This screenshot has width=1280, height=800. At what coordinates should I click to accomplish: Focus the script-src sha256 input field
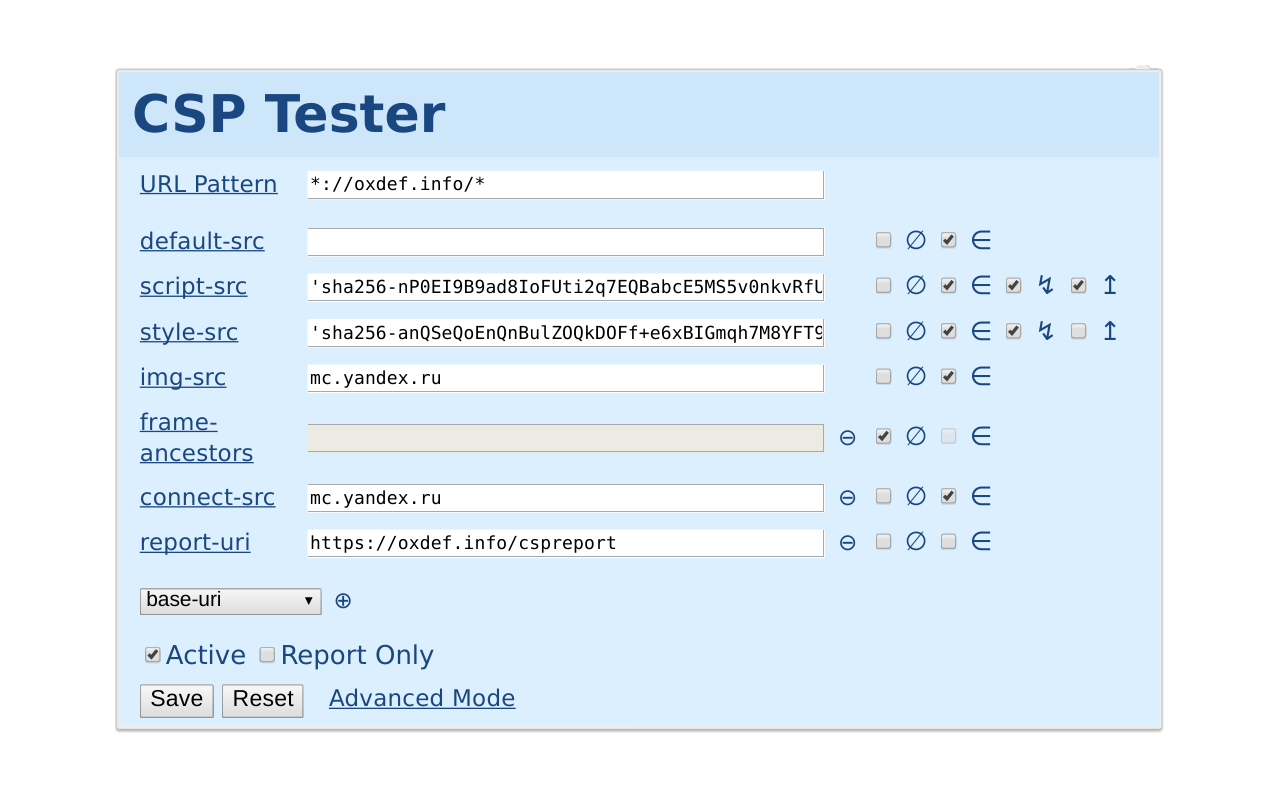tap(566, 287)
